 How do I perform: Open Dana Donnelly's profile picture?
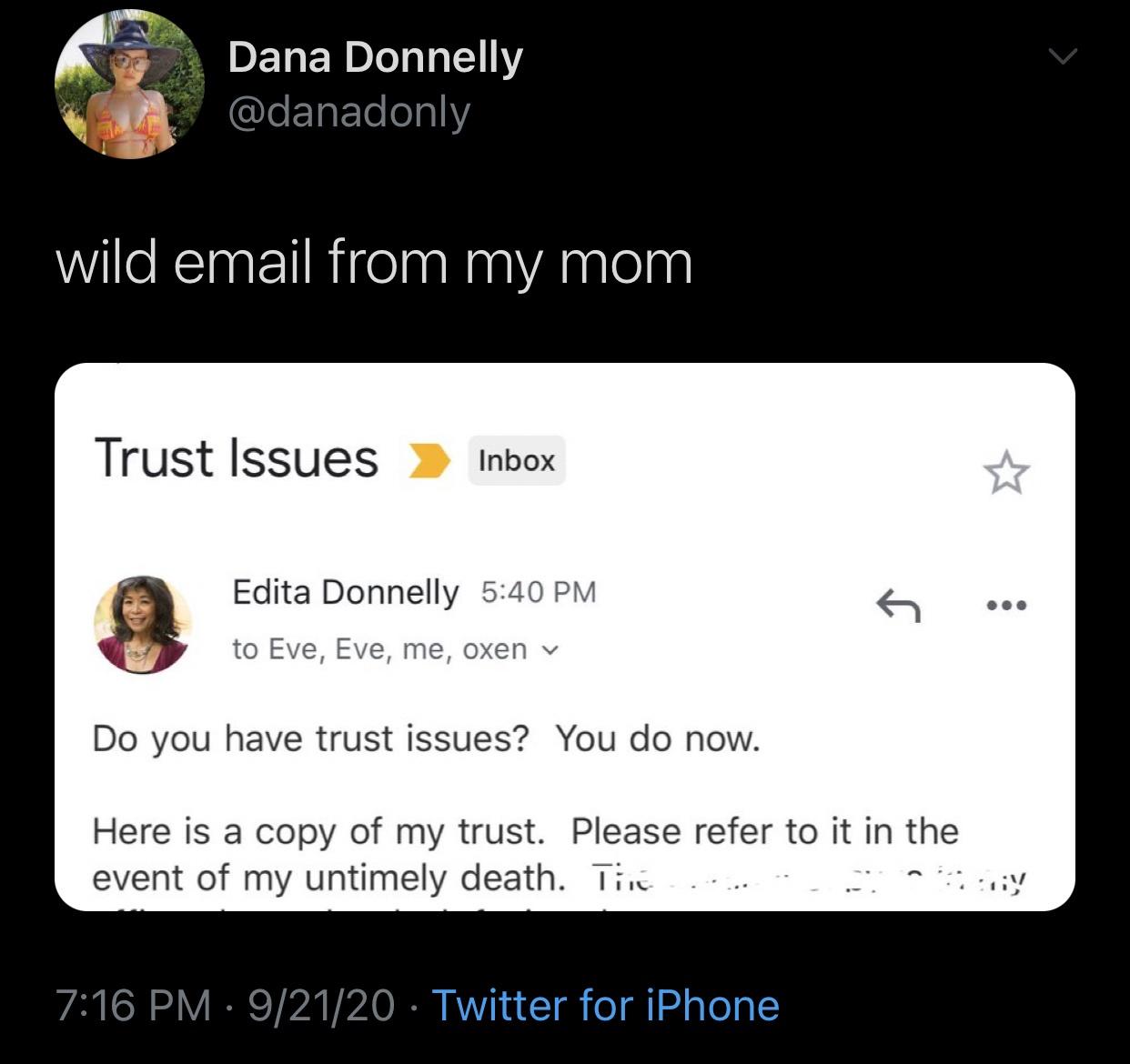[x=129, y=85]
